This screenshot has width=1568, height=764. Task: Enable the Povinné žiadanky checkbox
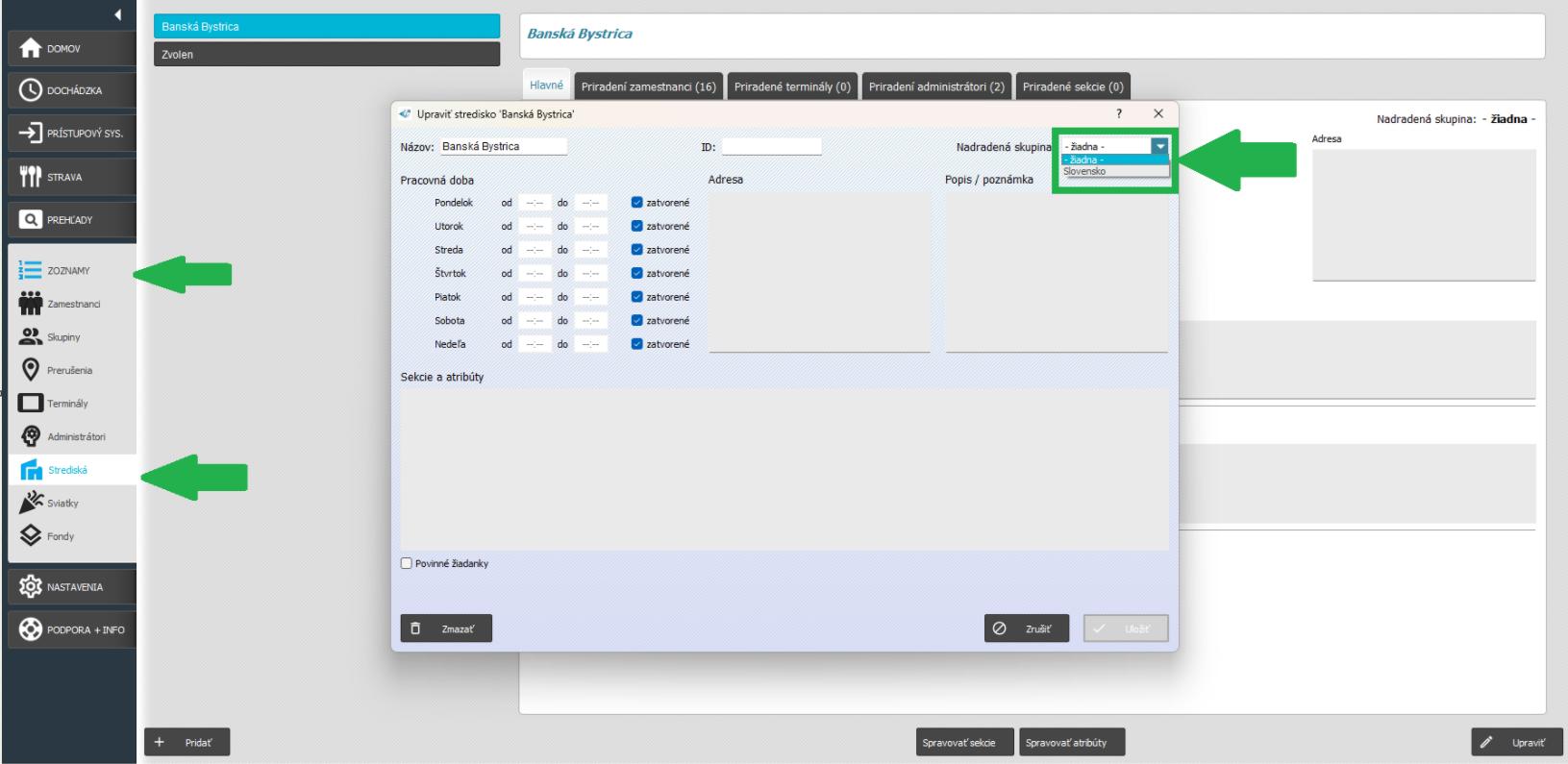[x=407, y=563]
